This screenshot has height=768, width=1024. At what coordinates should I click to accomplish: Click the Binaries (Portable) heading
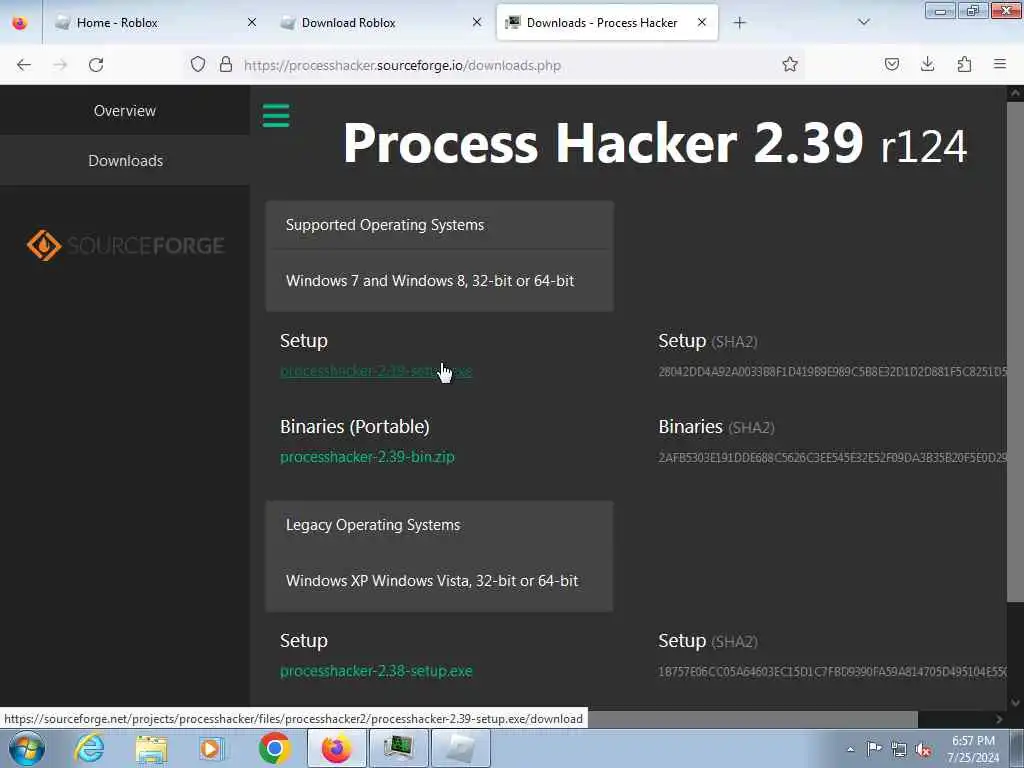click(x=355, y=426)
